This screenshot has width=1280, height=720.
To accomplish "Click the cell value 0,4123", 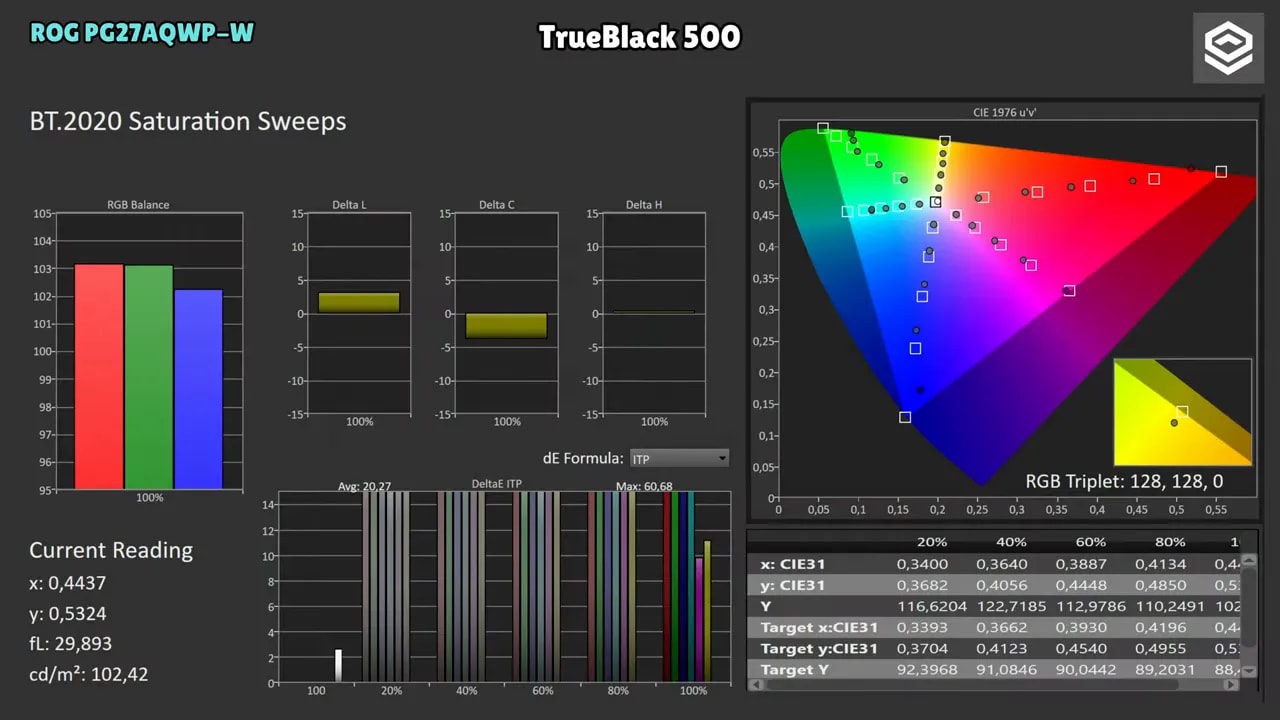I will tap(1000, 649).
